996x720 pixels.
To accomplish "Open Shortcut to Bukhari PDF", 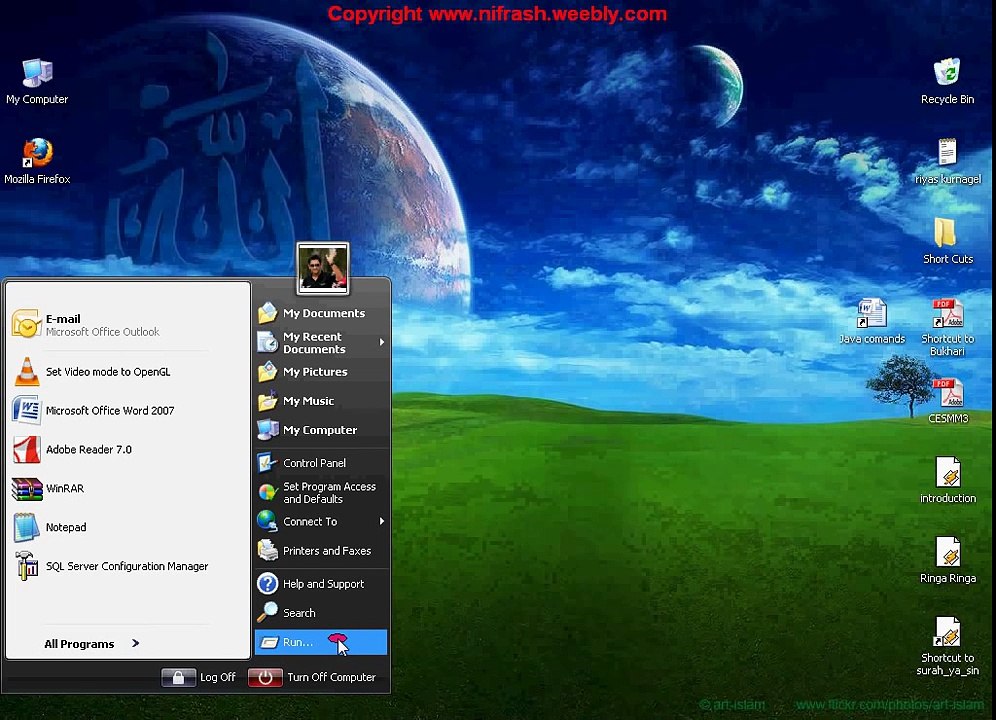I will (x=947, y=327).
